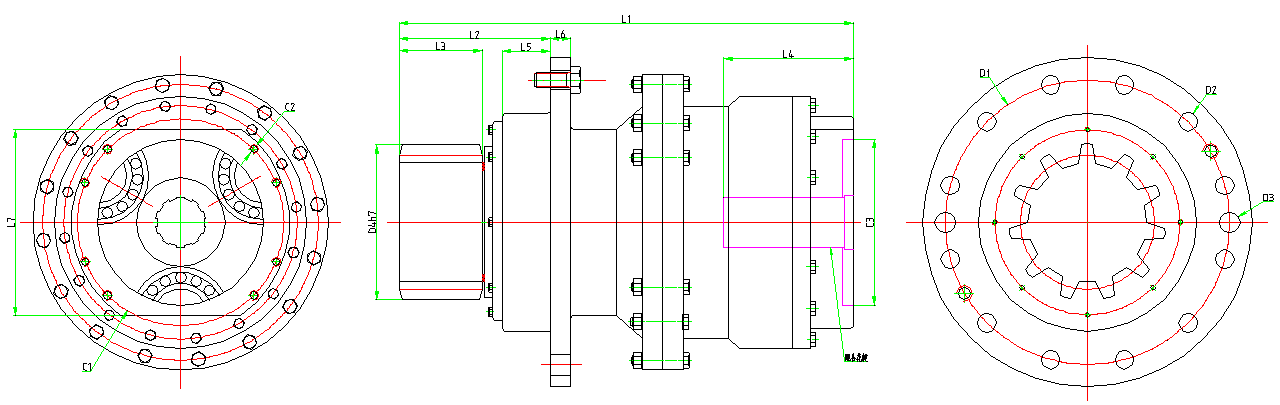Click the horizontal bolt atop the side-view flange

558,79
